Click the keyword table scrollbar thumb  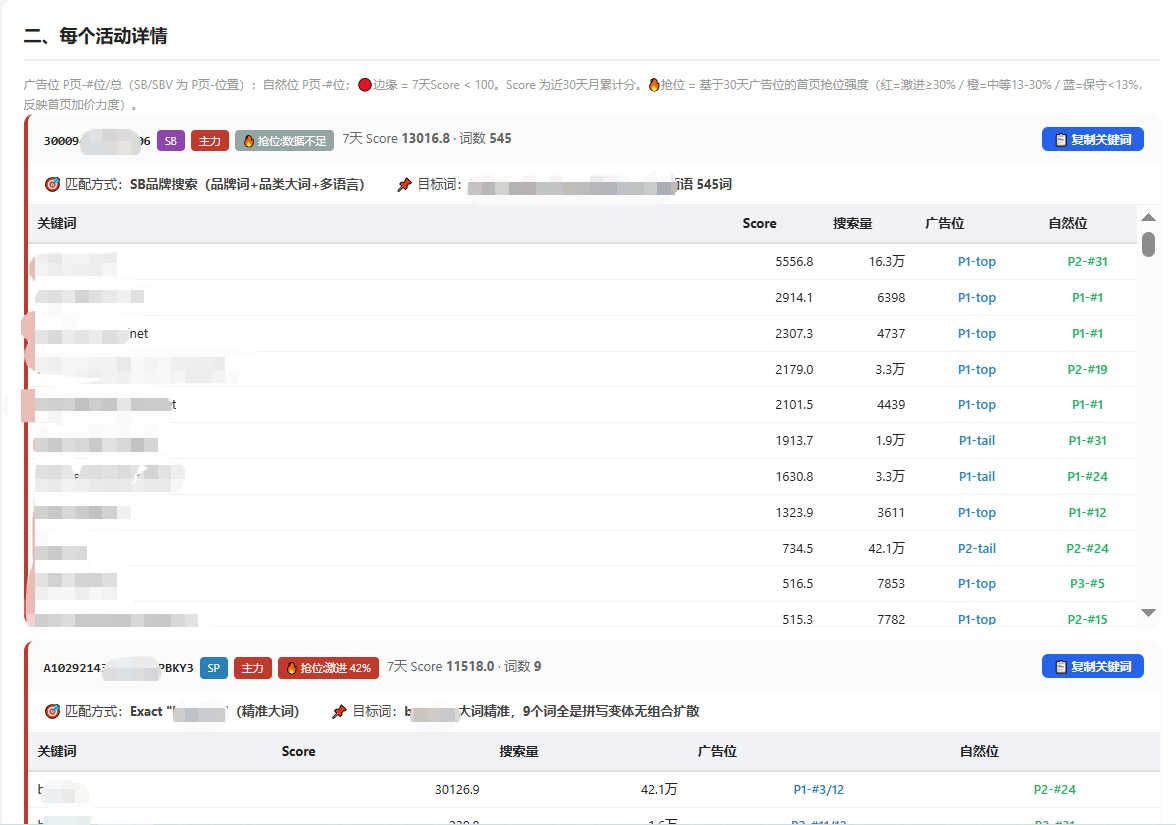coord(1148,244)
